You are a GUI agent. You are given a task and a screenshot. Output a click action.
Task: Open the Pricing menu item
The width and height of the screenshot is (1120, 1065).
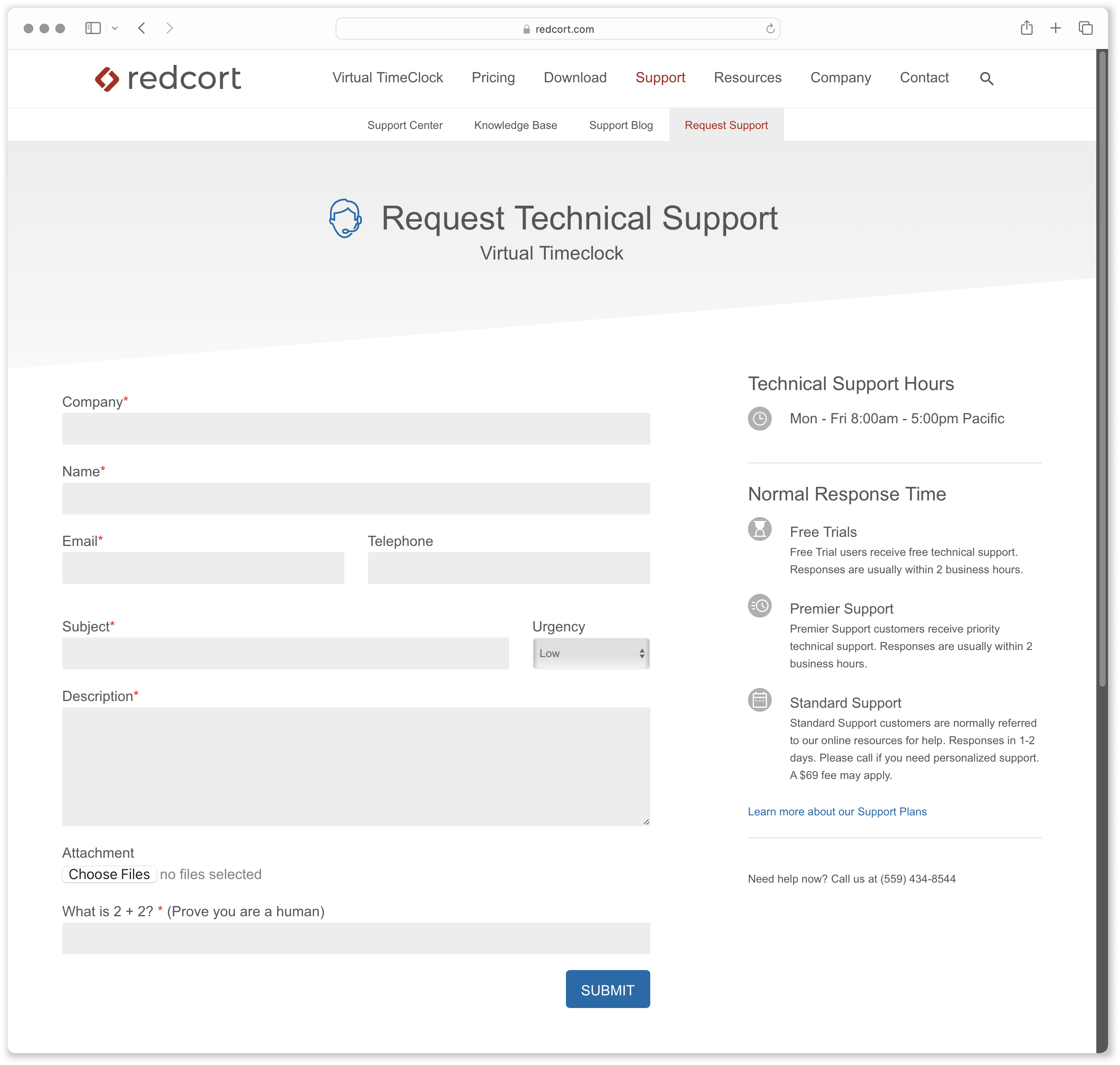click(493, 78)
